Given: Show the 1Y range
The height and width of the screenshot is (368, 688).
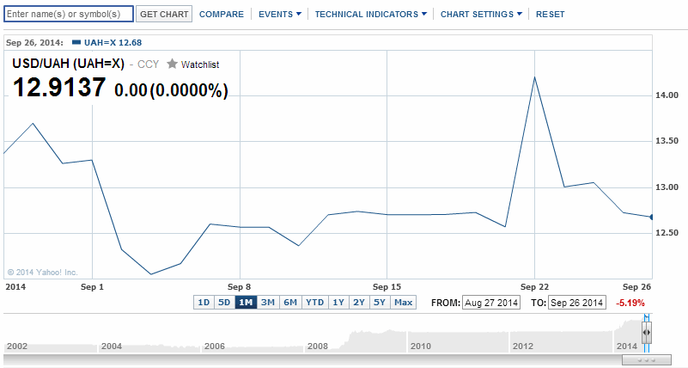Looking at the screenshot, I should click(x=338, y=302).
